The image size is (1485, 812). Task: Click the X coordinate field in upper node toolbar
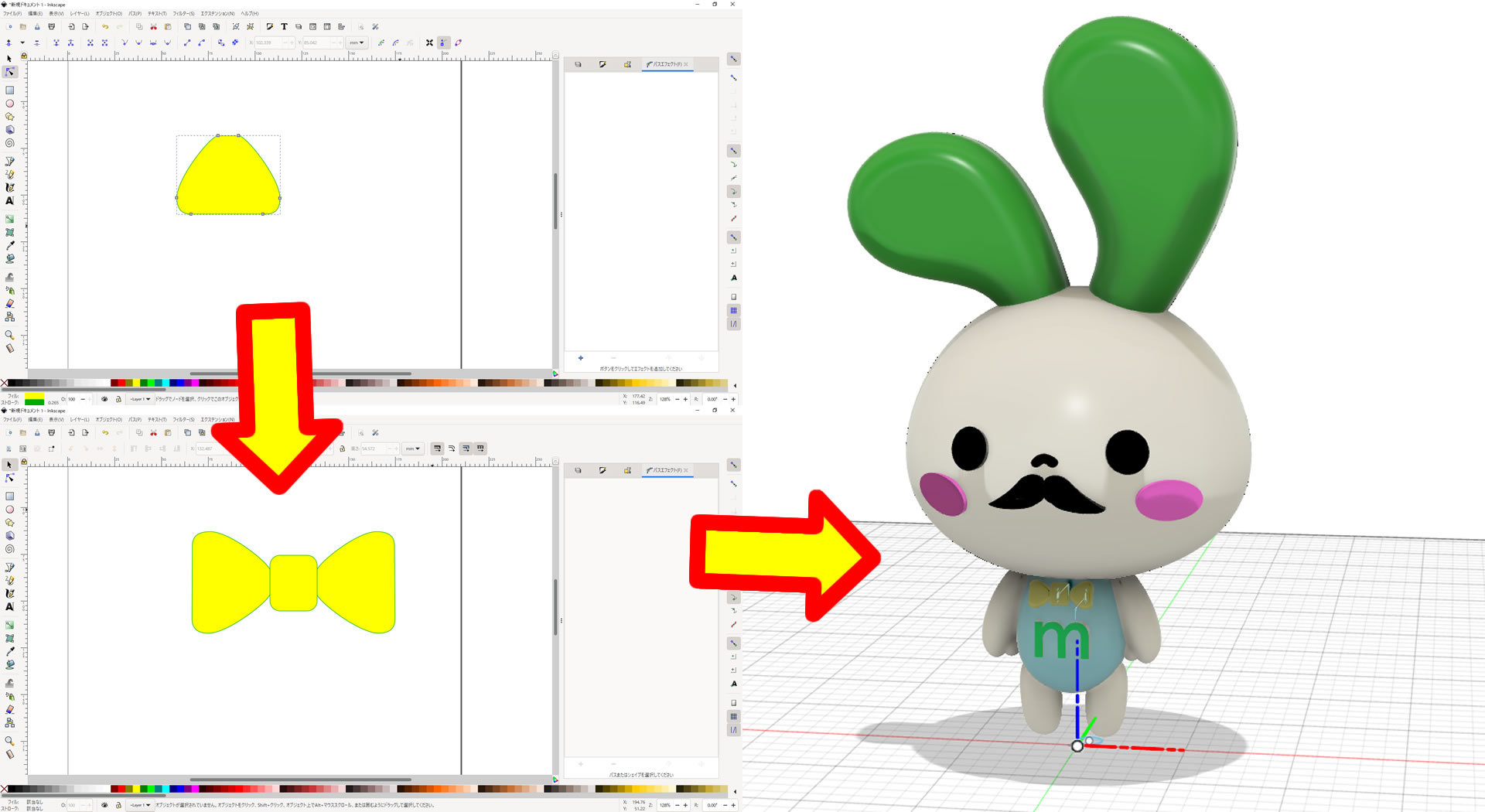click(268, 43)
